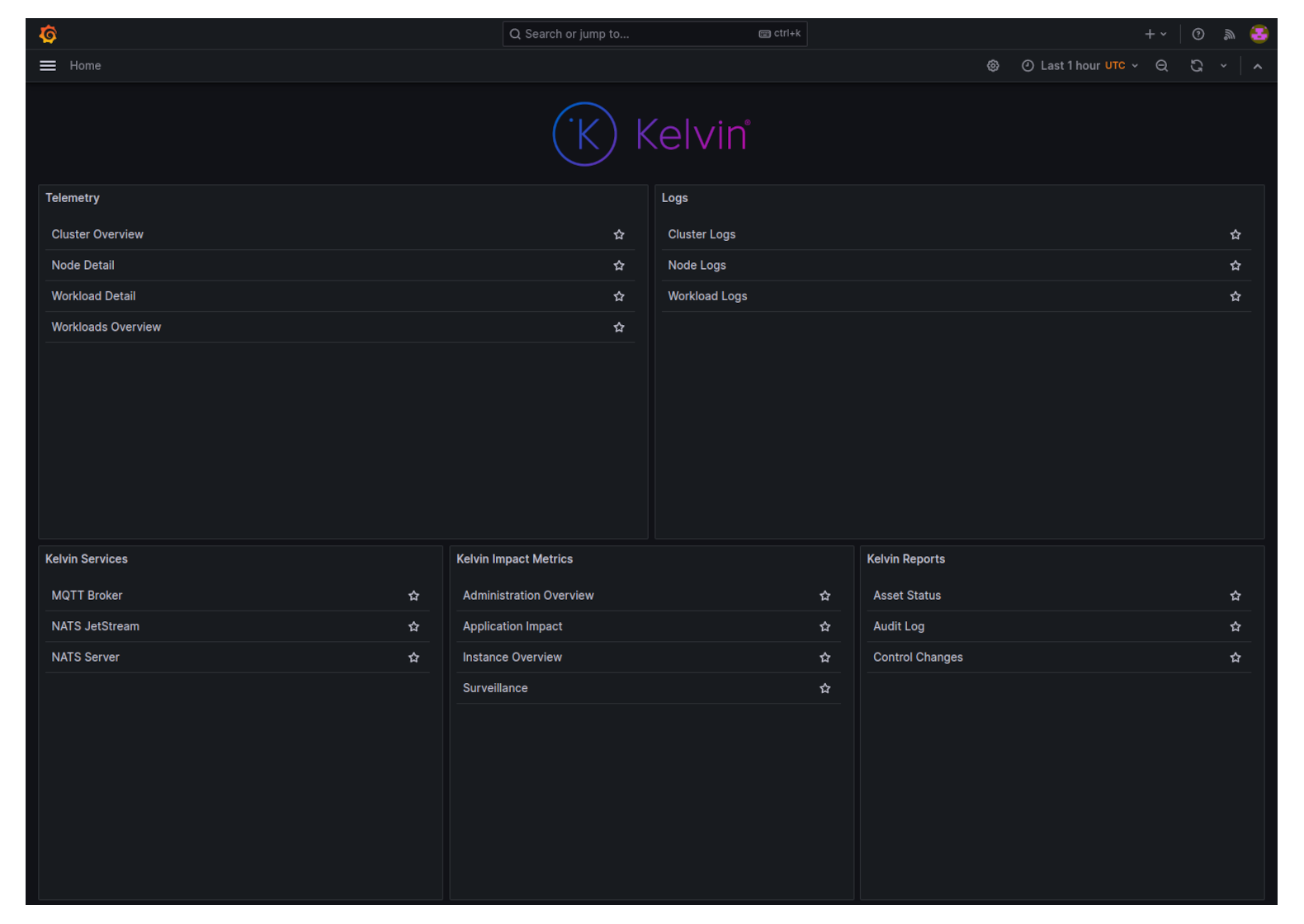This screenshot has height=924, width=1304.
Task: Open the plus new item dropdown
Action: 1155,34
